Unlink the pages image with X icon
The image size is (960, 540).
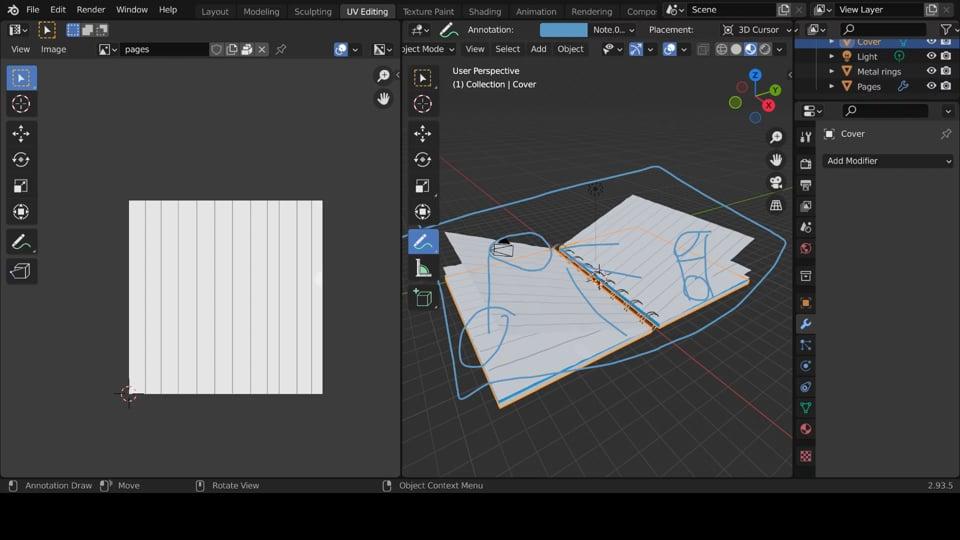tap(262, 49)
